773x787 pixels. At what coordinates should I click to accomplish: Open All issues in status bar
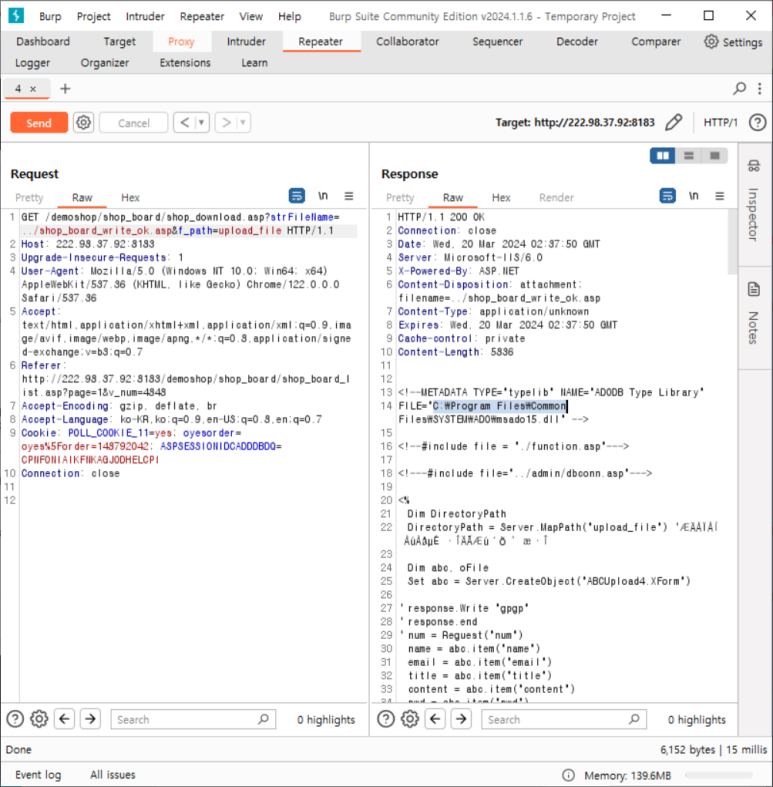[x=113, y=774]
